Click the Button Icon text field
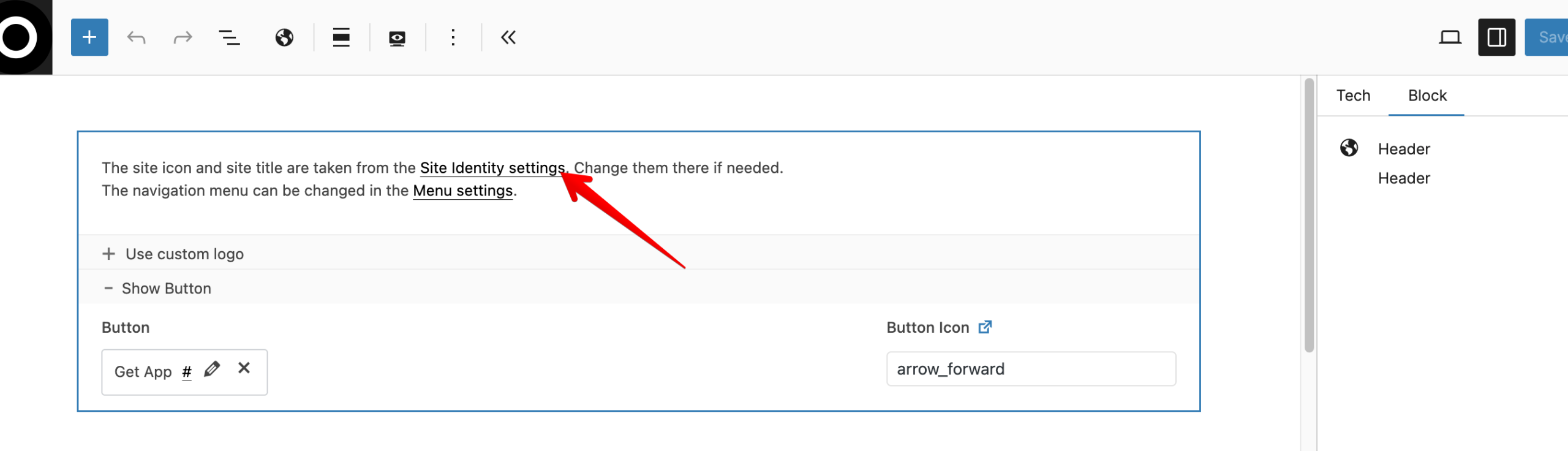 coord(1031,369)
